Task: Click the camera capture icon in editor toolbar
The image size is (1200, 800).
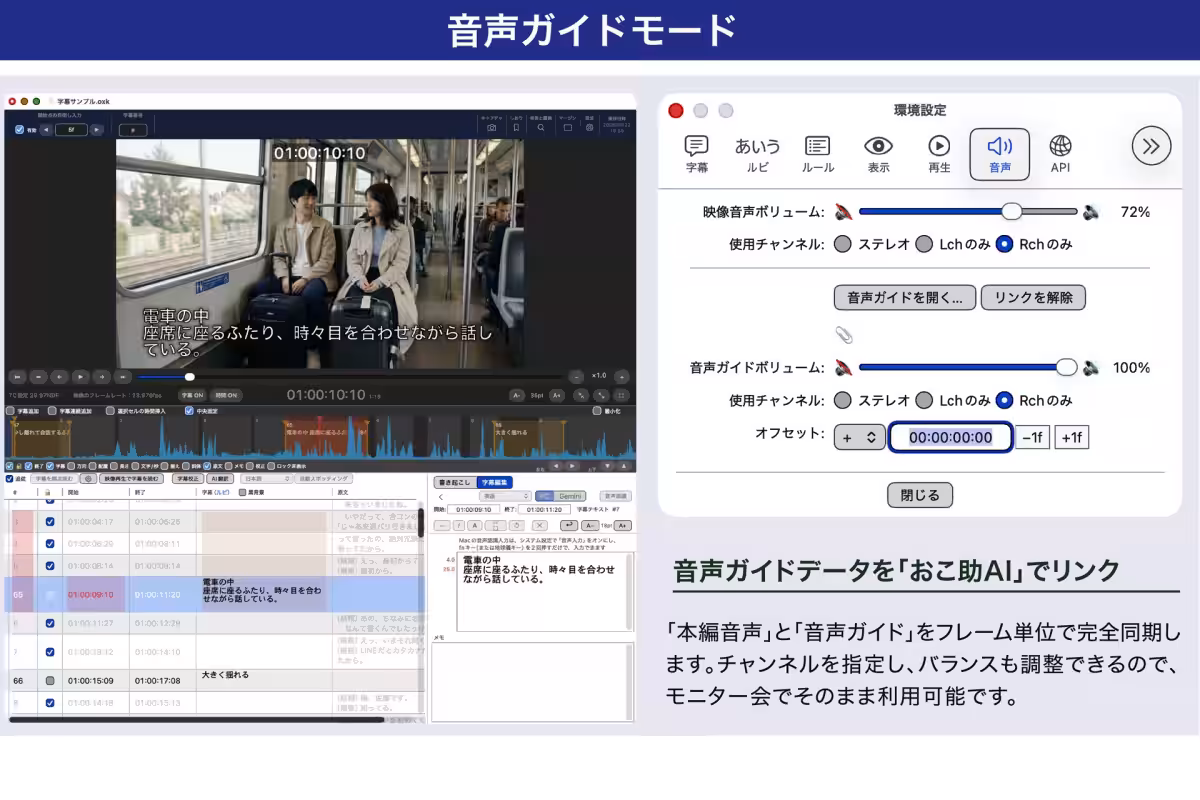Action: [x=491, y=128]
